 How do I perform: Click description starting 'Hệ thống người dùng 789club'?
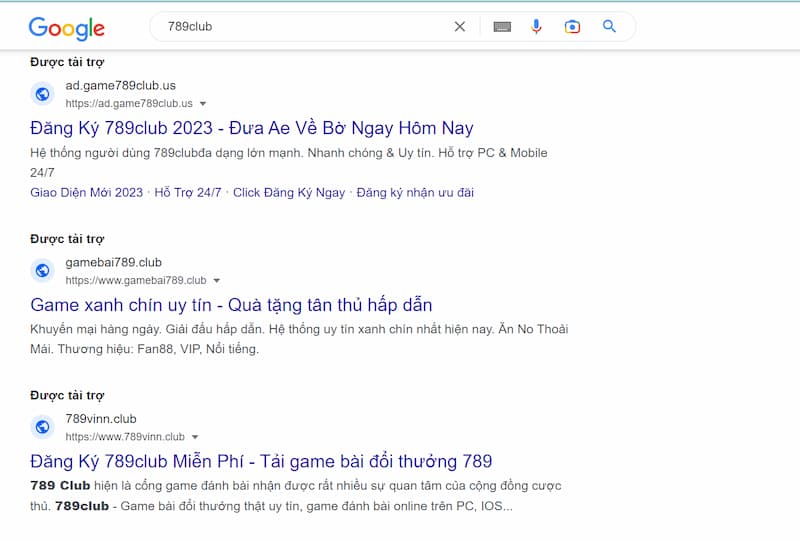point(289,162)
